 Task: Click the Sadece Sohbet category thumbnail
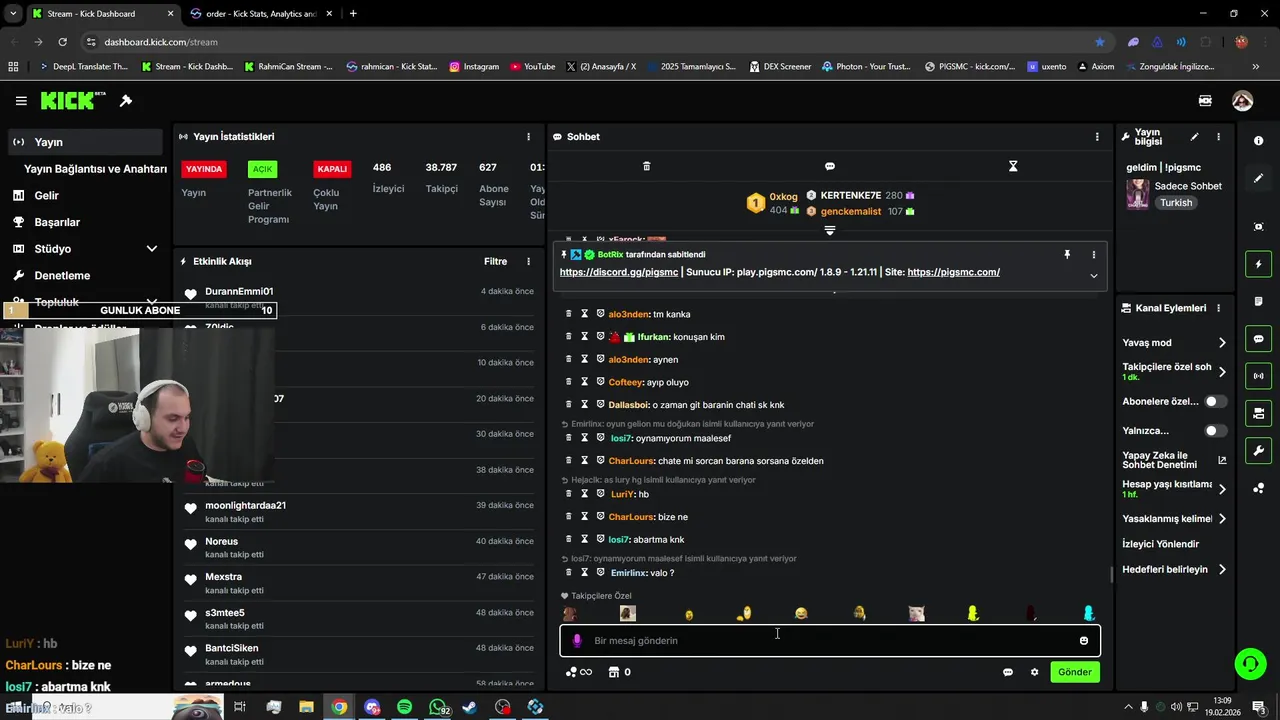coord(1137,194)
